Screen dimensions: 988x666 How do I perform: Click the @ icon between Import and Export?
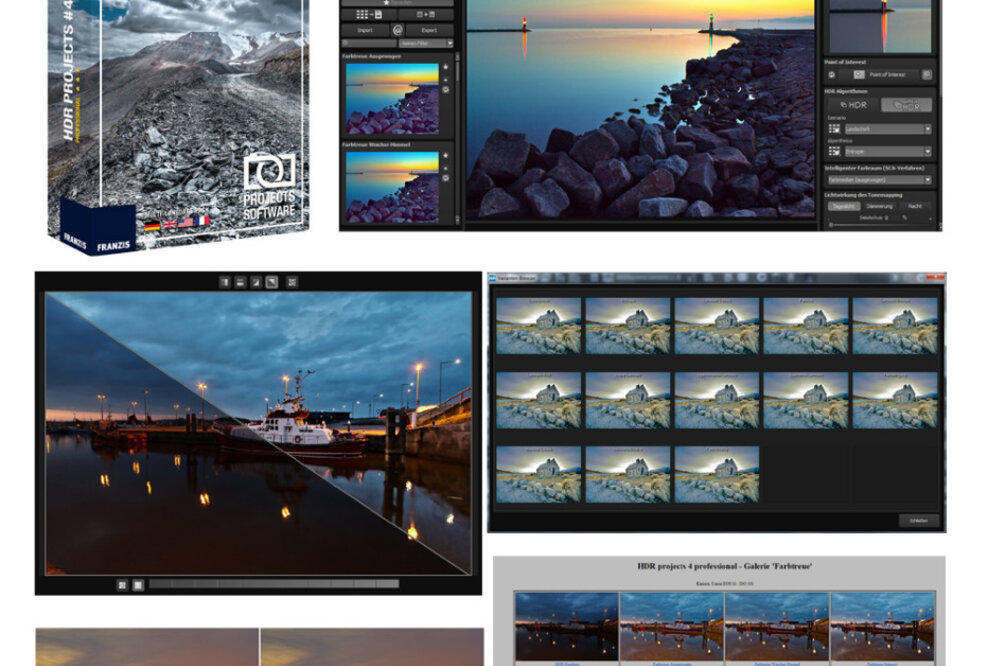(398, 30)
